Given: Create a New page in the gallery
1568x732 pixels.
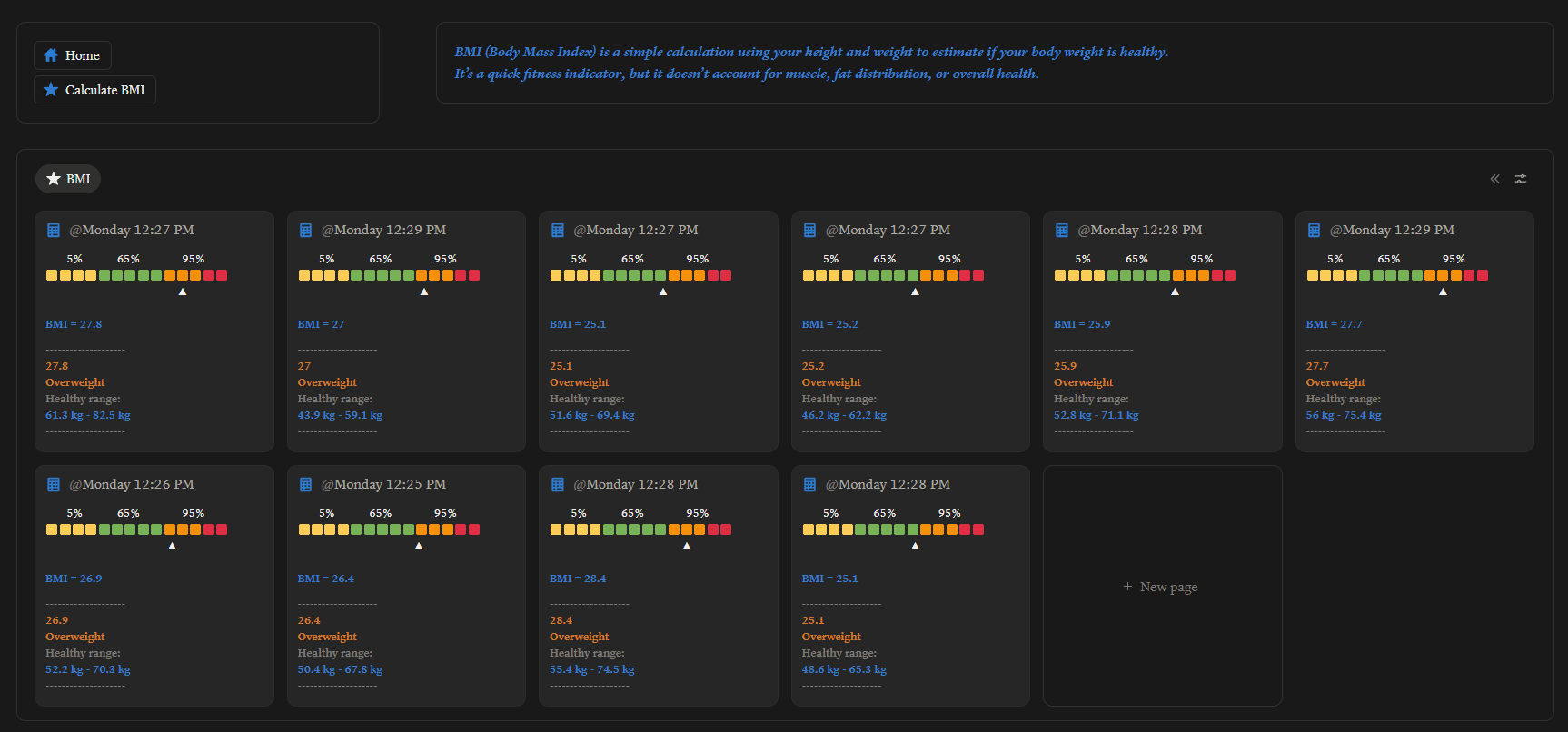Looking at the screenshot, I should tap(1162, 586).
